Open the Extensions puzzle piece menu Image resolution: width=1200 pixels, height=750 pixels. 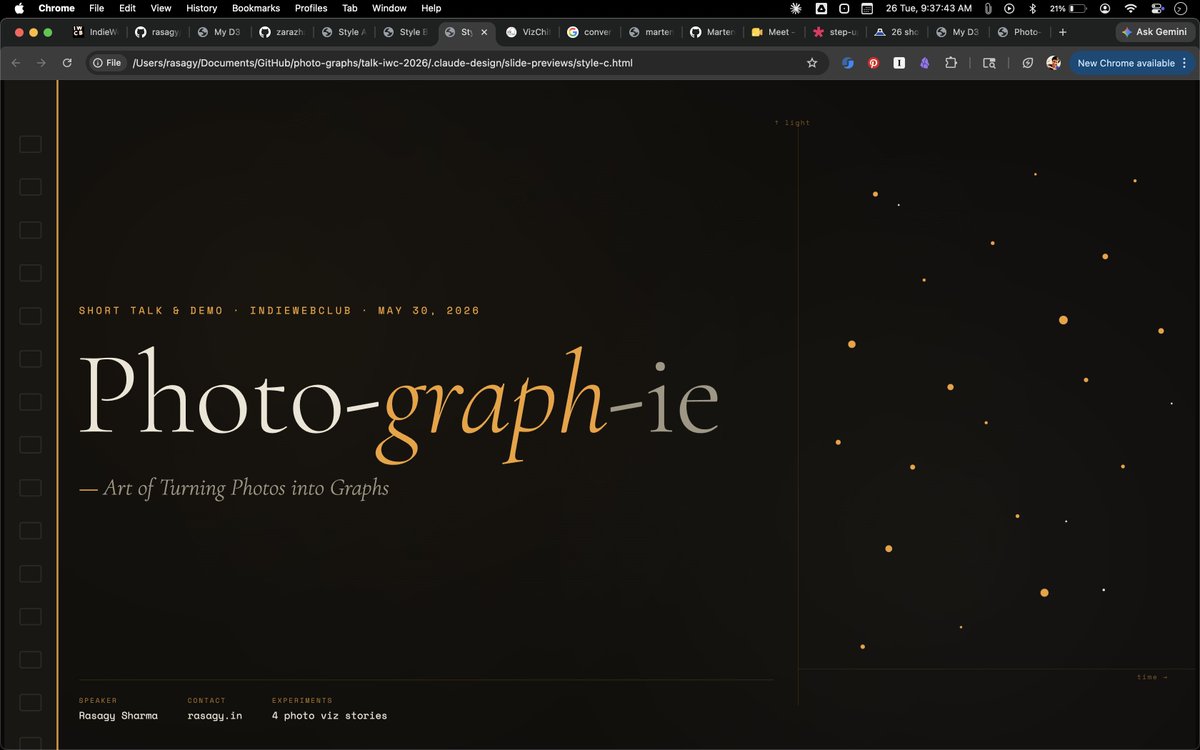click(950, 63)
